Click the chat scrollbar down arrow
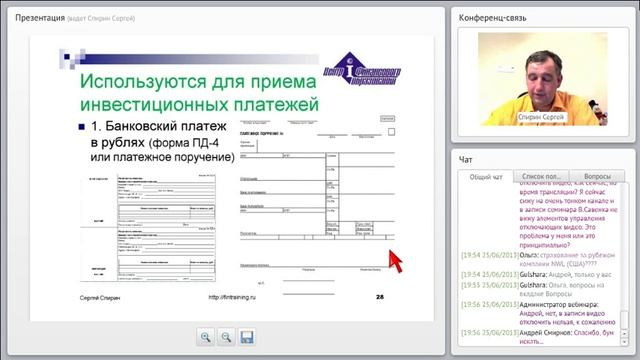640x360 pixels. coord(624,342)
